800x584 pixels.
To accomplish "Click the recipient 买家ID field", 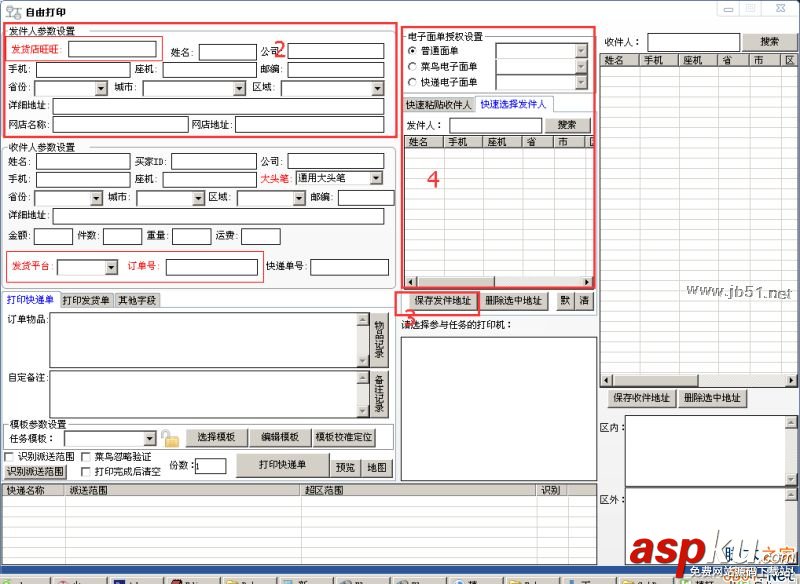I will [x=214, y=162].
